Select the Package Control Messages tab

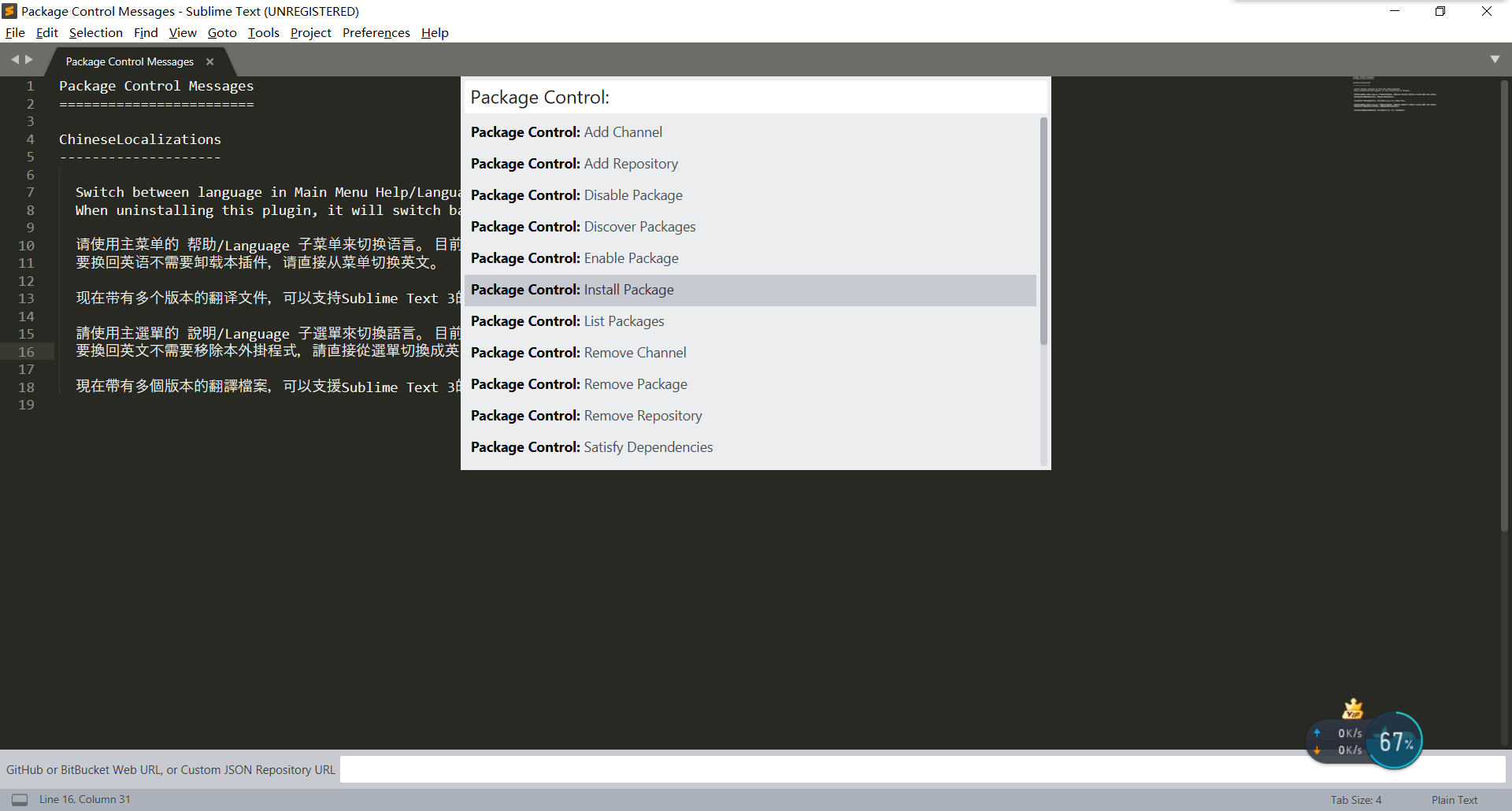pos(129,61)
